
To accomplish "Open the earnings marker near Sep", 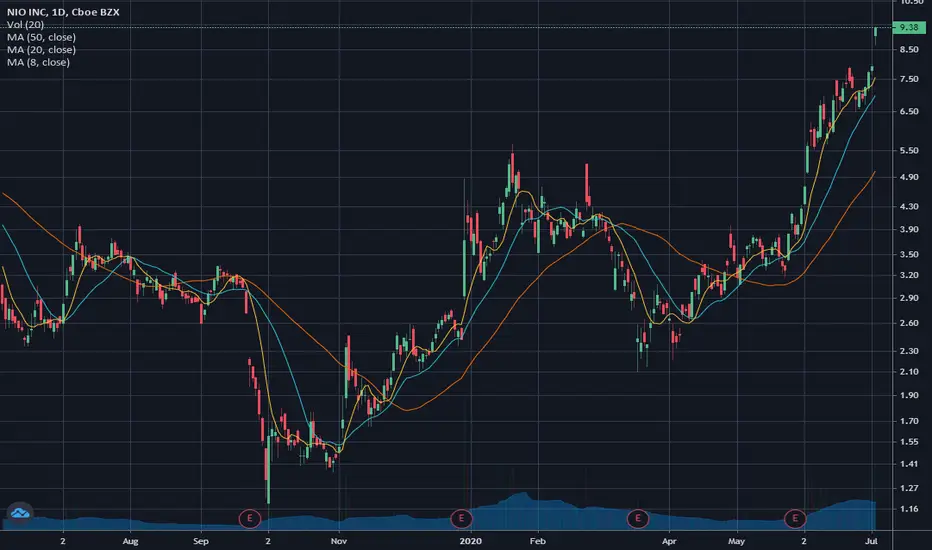I will click(250, 518).
